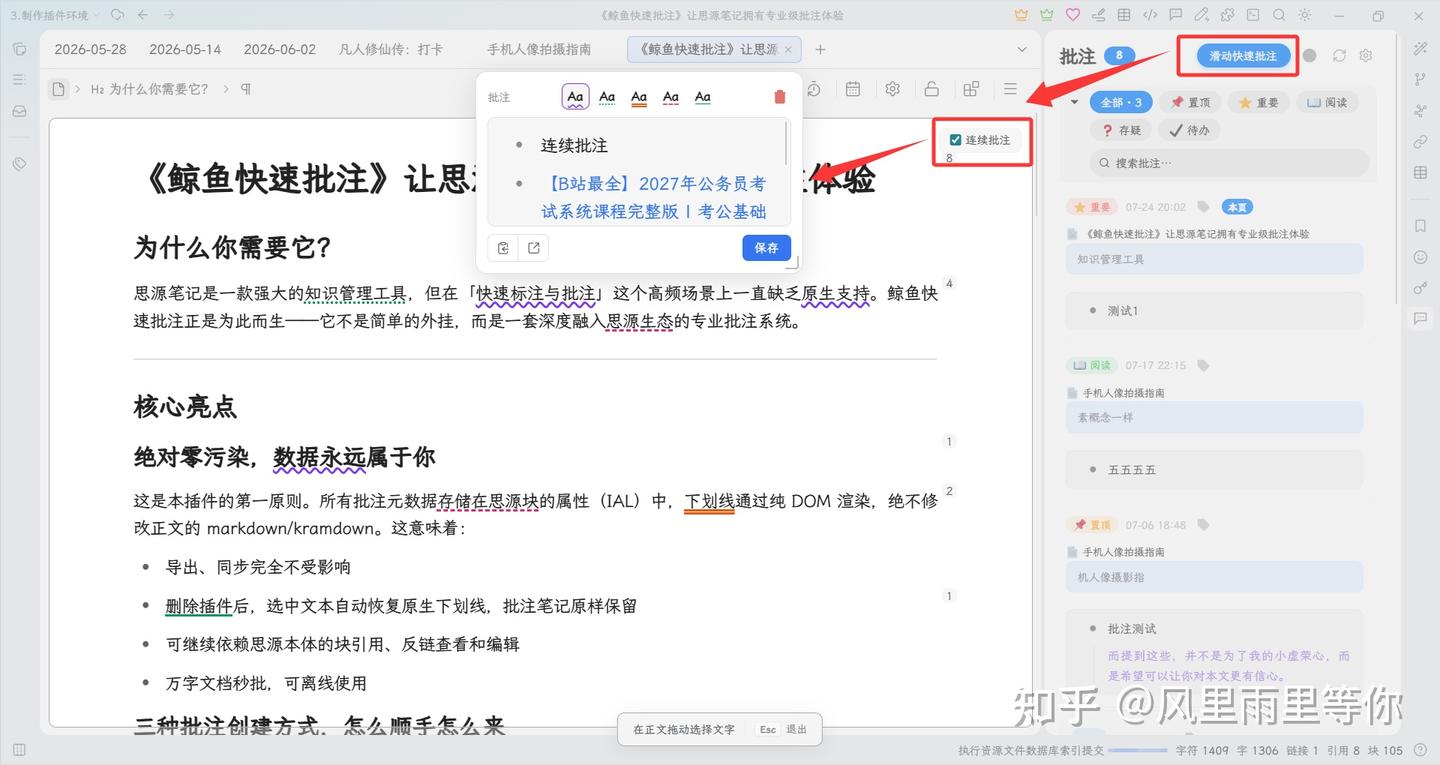This screenshot has height=765, width=1440.
Task: Click the 退出 button in bottom hint
Action: [x=796, y=730]
